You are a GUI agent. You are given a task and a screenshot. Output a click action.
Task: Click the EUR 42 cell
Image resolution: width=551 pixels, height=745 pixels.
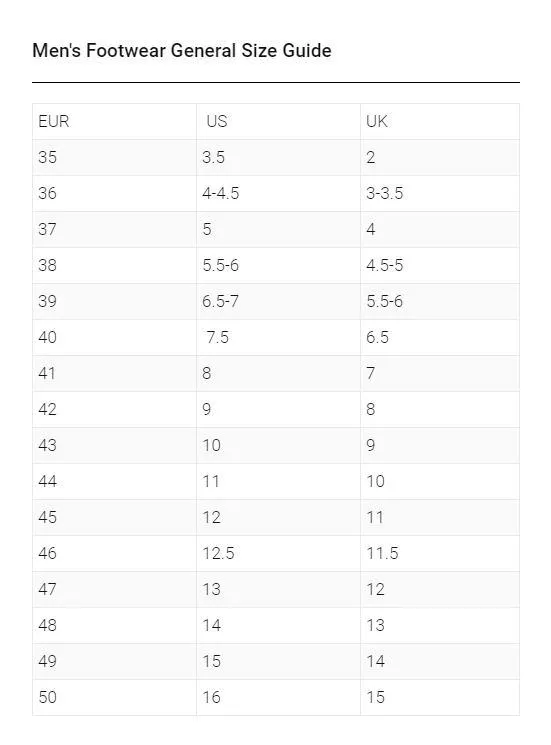pyautogui.click(x=114, y=409)
